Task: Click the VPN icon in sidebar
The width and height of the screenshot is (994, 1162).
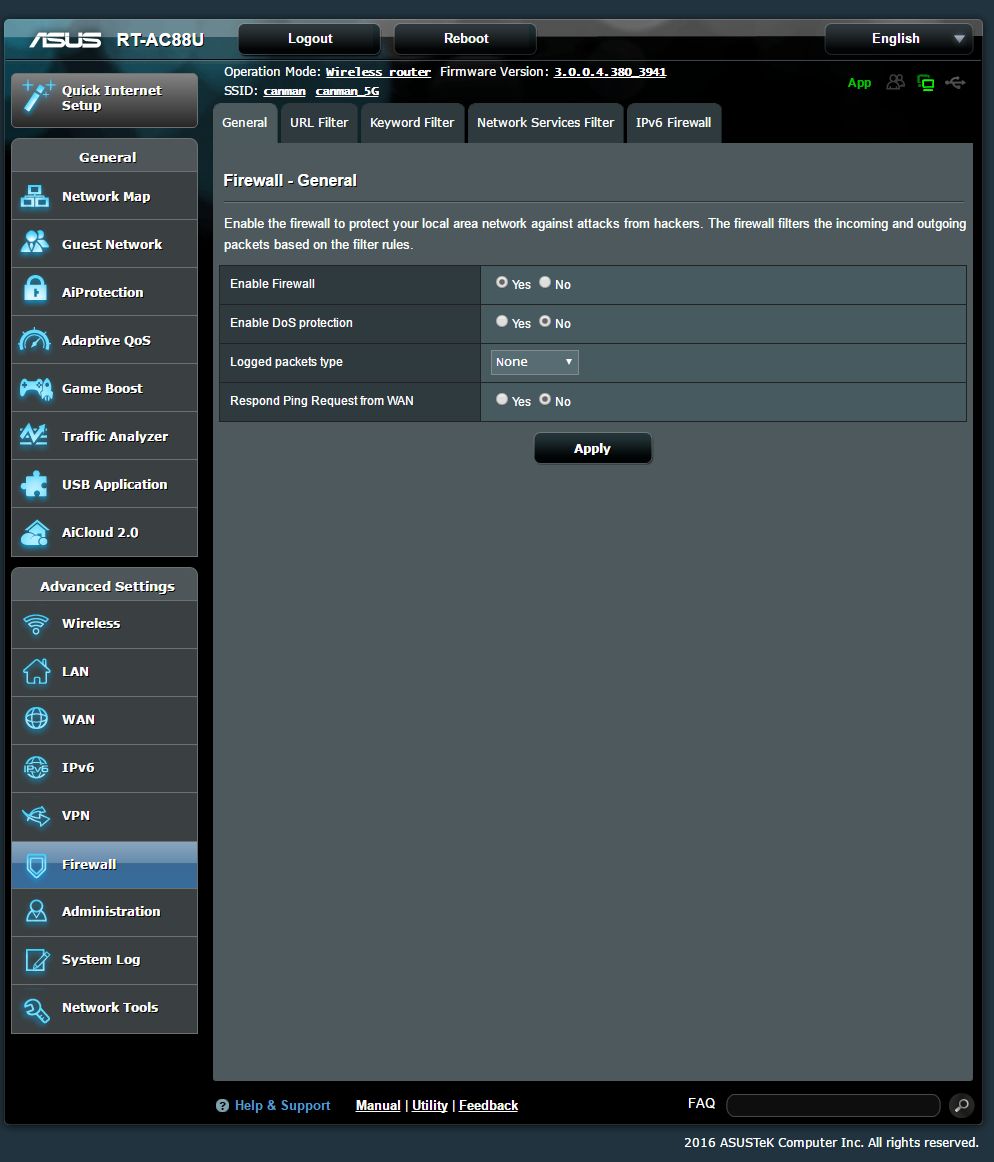Action: 35,816
